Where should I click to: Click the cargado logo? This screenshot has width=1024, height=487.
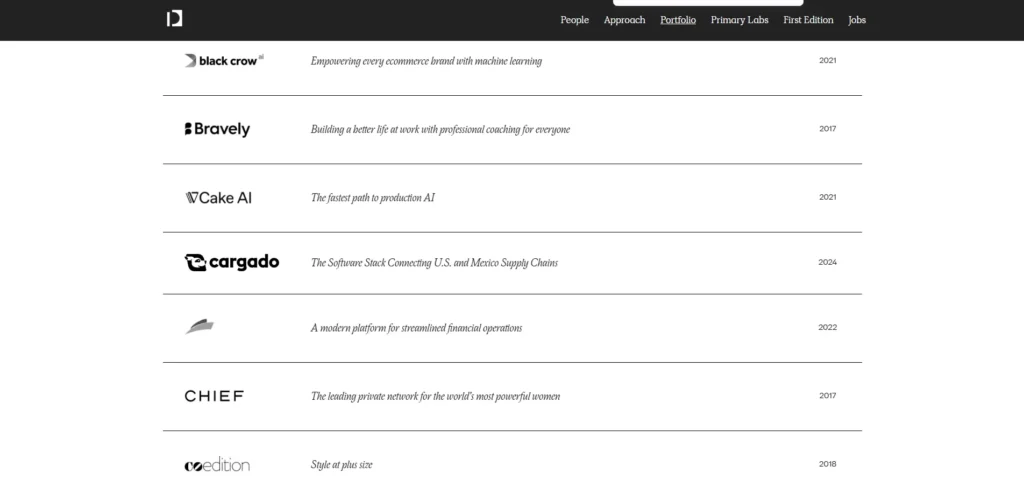pos(232,262)
